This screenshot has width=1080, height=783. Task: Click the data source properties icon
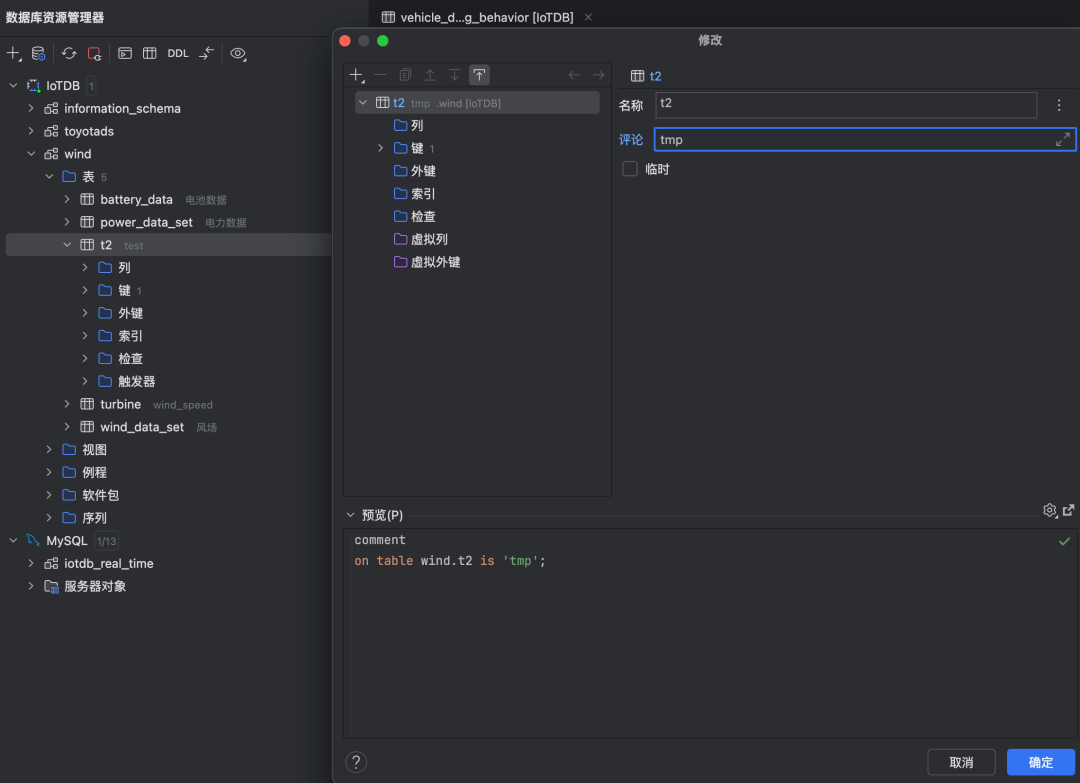[38, 54]
